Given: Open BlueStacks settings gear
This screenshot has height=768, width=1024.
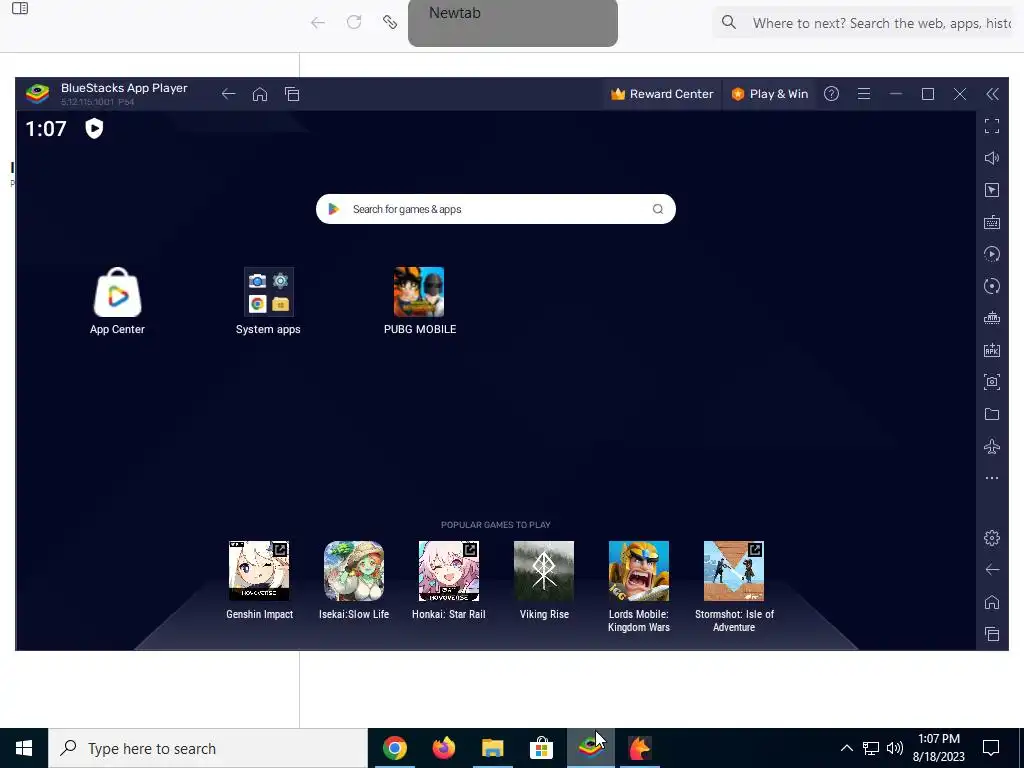Looking at the screenshot, I should (x=992, y=537).
